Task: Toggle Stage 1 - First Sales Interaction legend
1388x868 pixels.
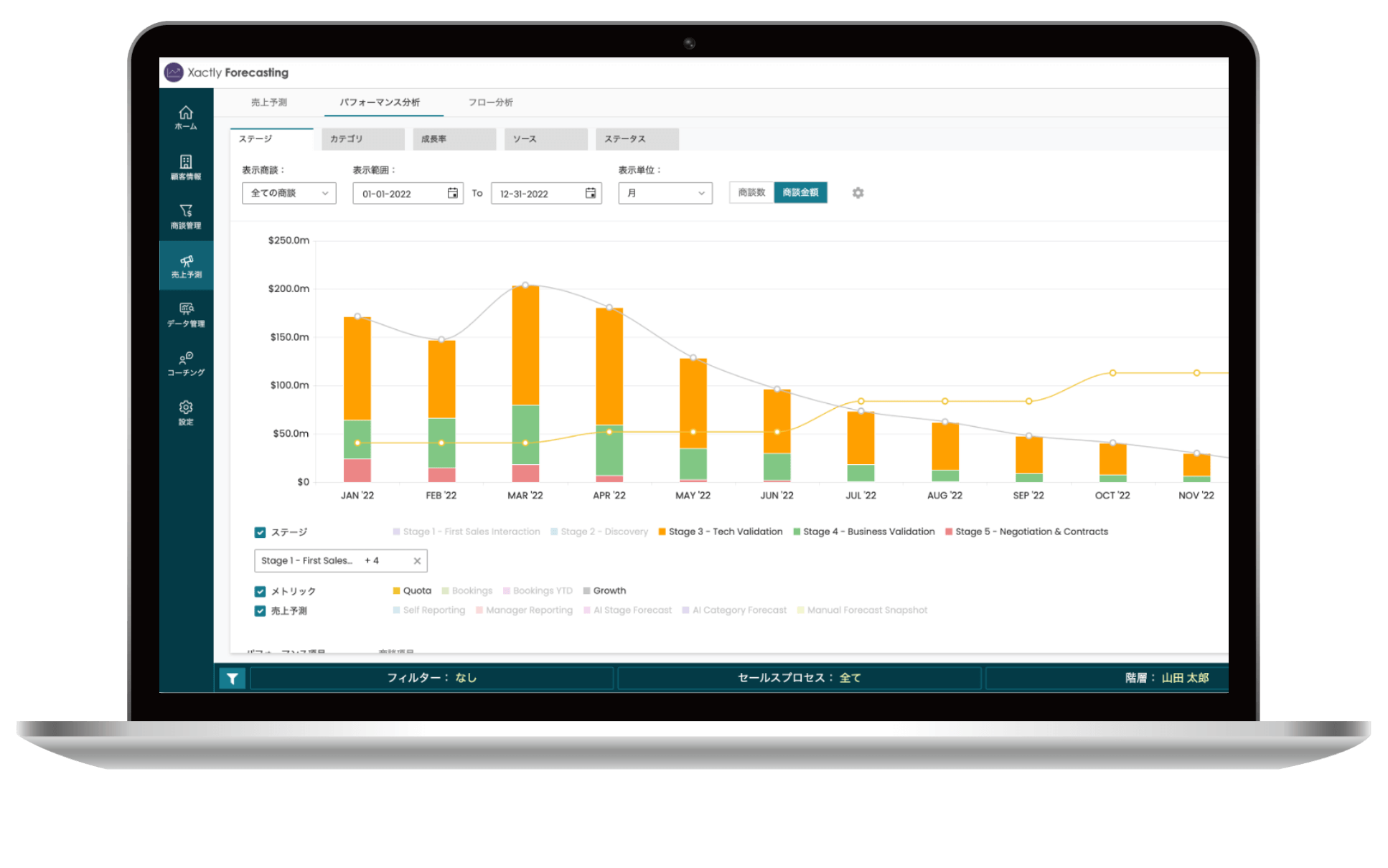Action: click(466, 532)
